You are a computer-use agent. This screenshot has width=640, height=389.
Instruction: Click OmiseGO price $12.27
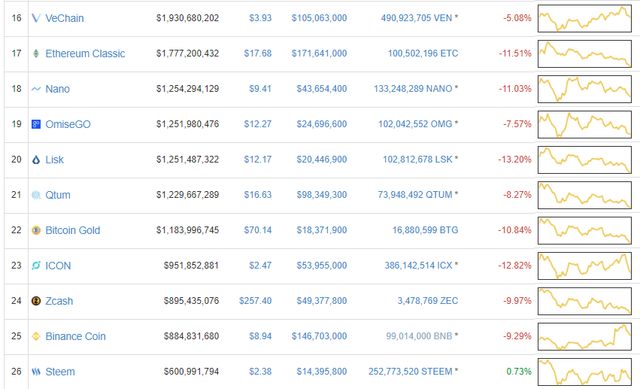(x=258, y=124)
